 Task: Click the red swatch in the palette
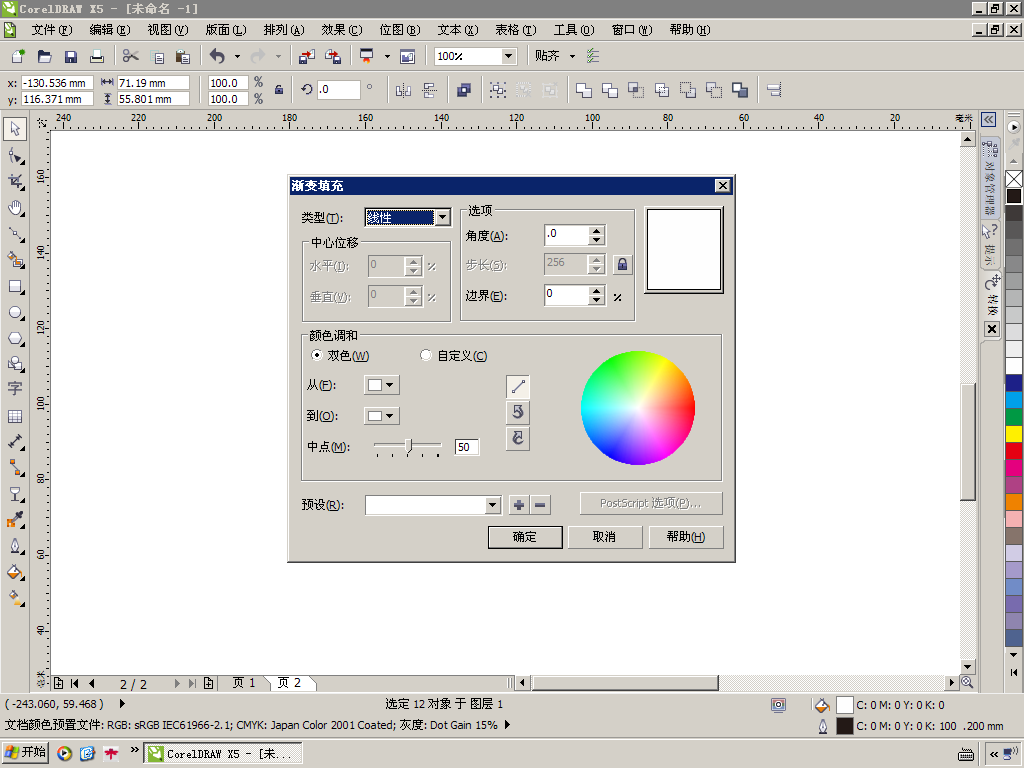tap(1014, 451)
